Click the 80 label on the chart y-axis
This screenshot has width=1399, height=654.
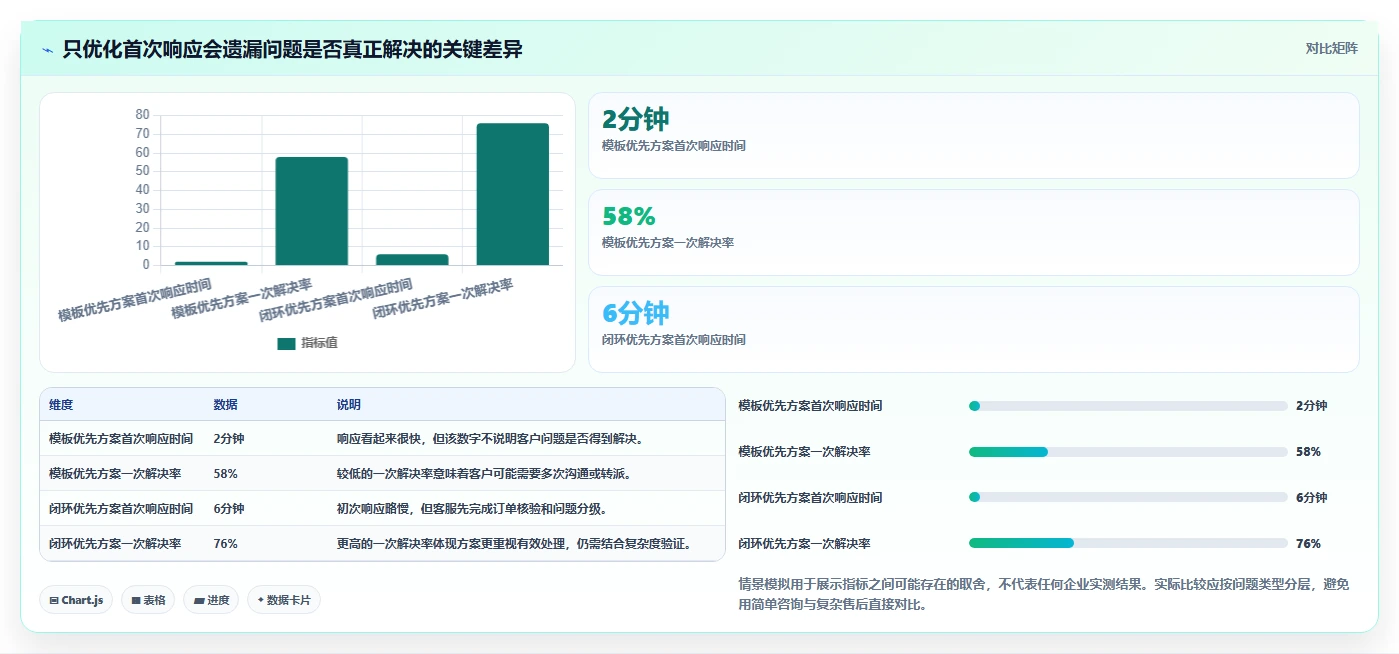tap(142, 115)
